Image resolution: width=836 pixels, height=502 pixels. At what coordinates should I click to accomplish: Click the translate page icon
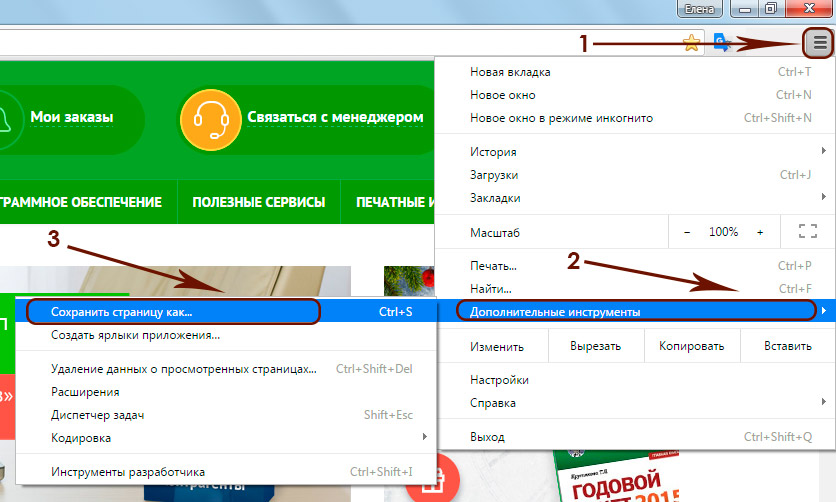click(x=722, y=43)
